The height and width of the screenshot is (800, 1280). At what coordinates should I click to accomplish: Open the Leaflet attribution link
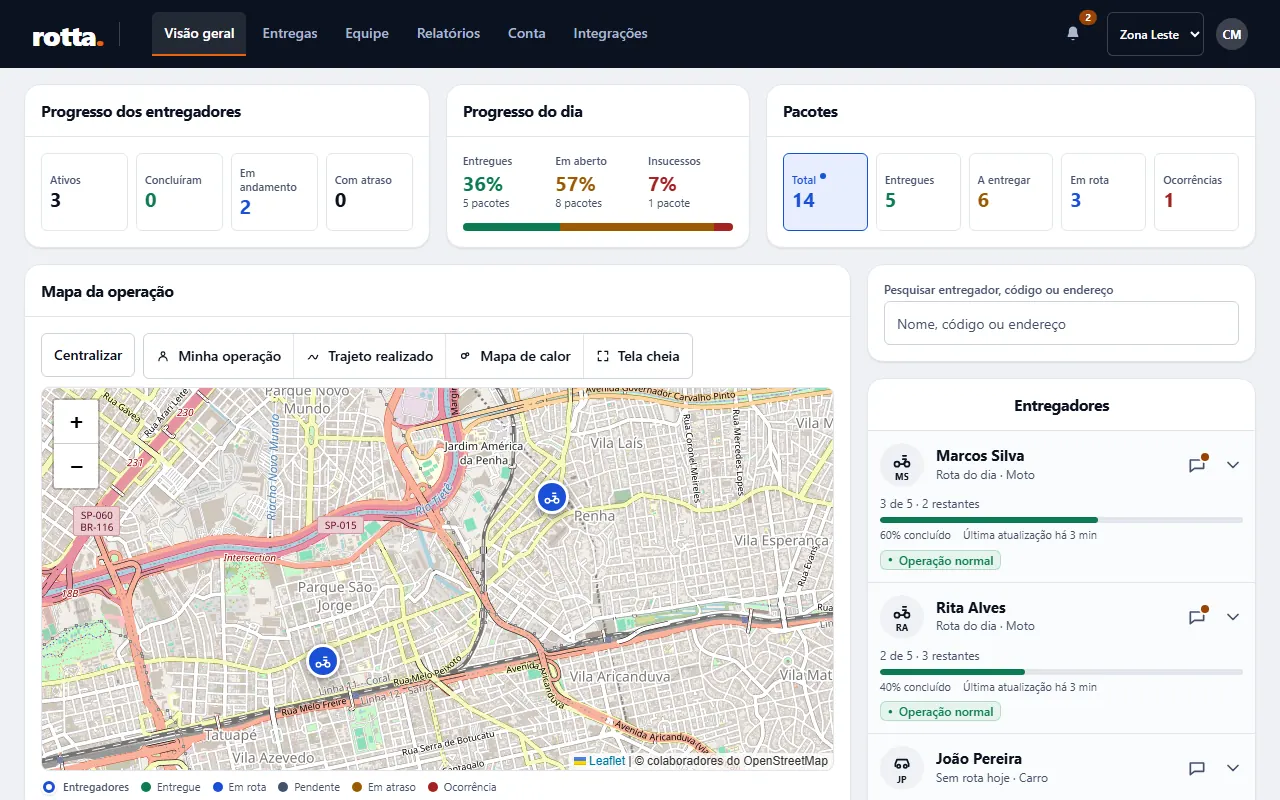599,761
